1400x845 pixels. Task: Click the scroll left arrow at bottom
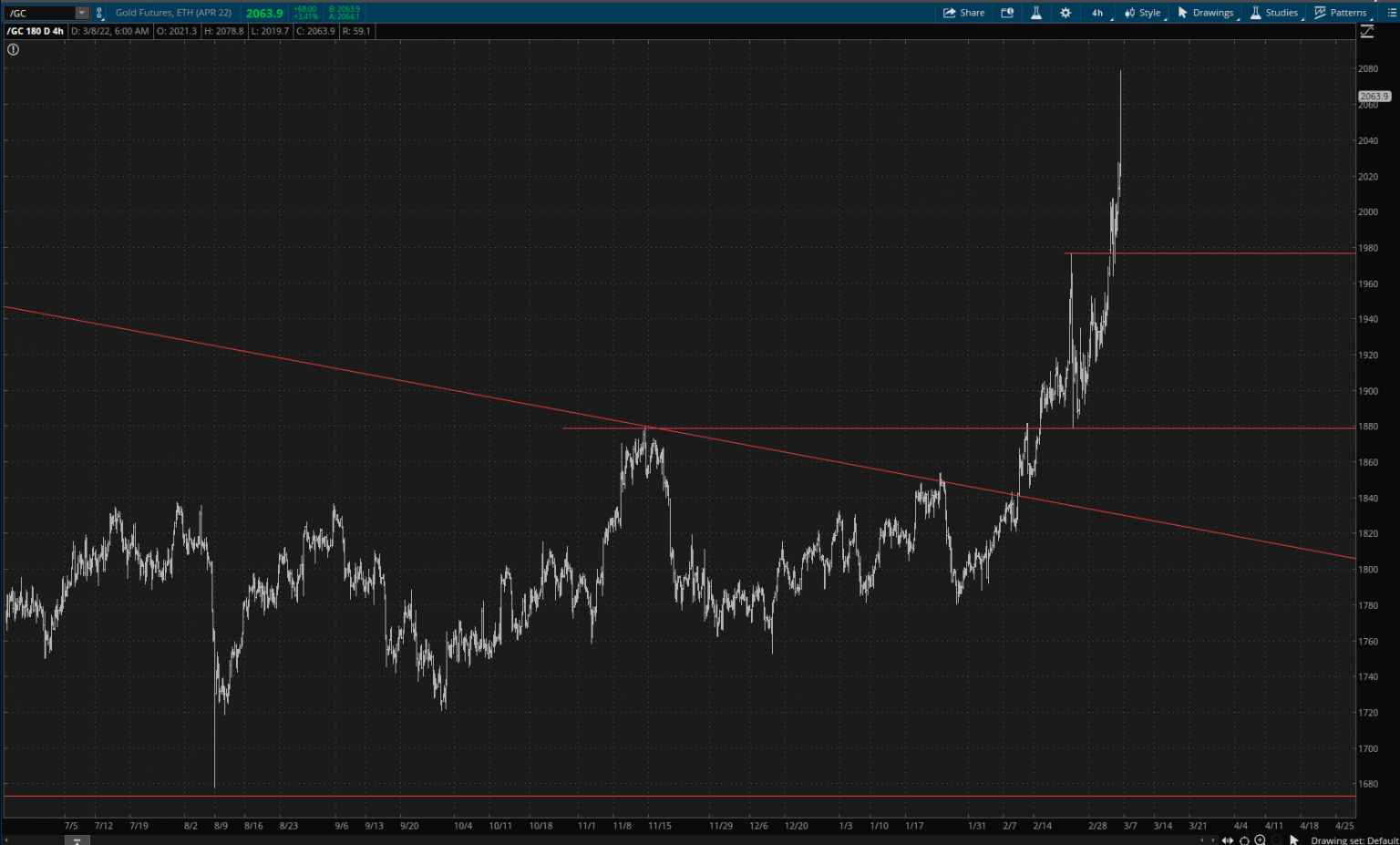tap(1201, 840)
